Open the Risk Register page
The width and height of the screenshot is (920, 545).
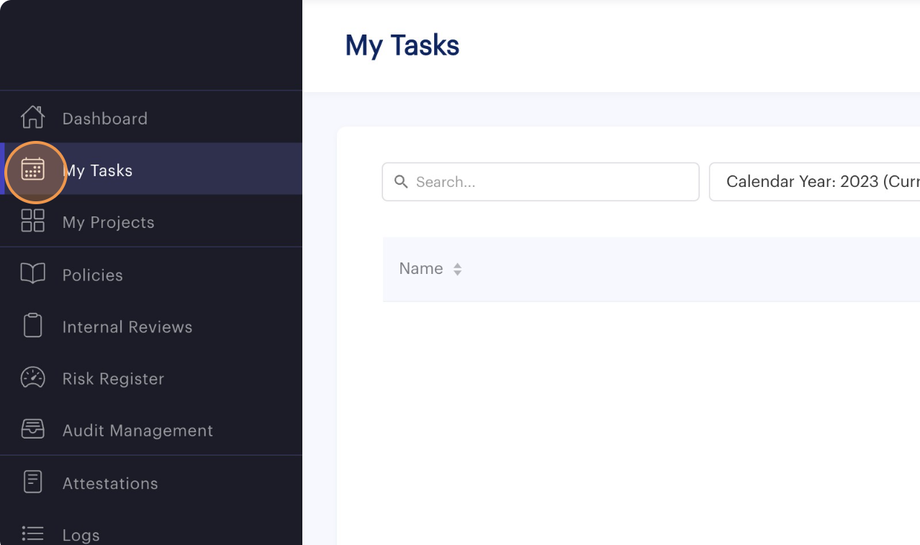point(113,379)
